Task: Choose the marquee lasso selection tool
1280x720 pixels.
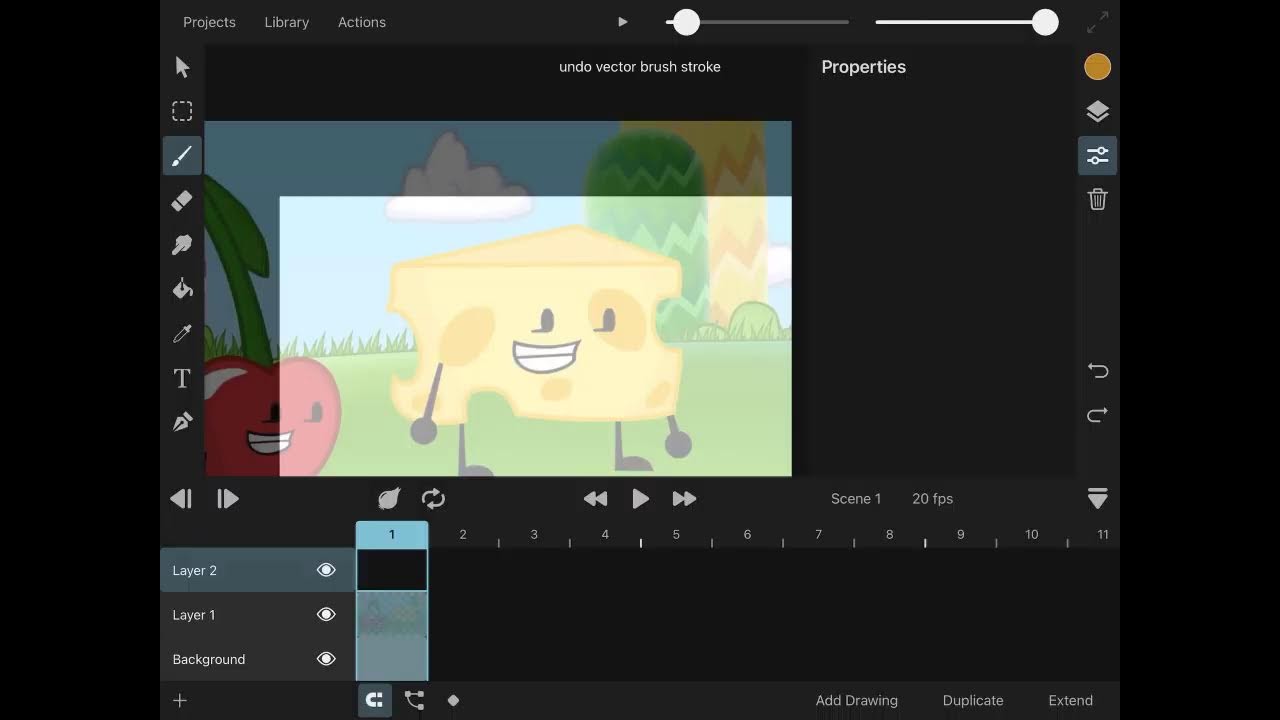Action: 182,111
